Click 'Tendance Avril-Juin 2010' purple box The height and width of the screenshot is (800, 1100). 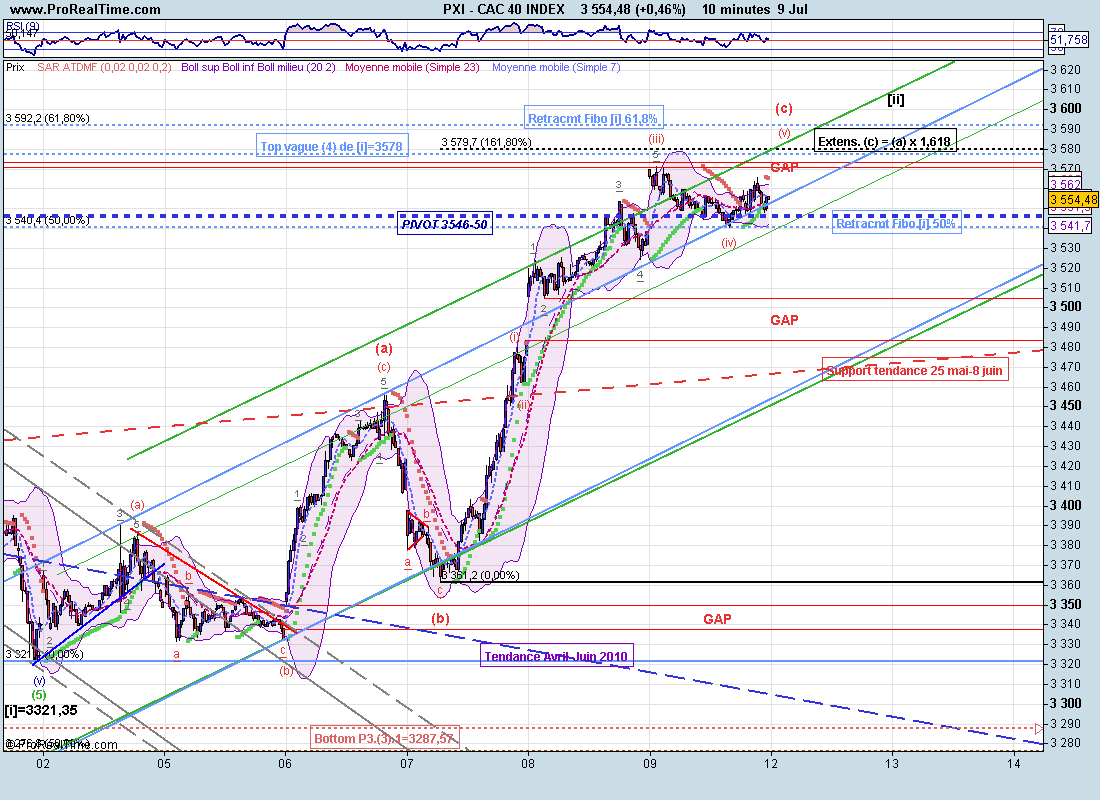click(x=556, y=656)
